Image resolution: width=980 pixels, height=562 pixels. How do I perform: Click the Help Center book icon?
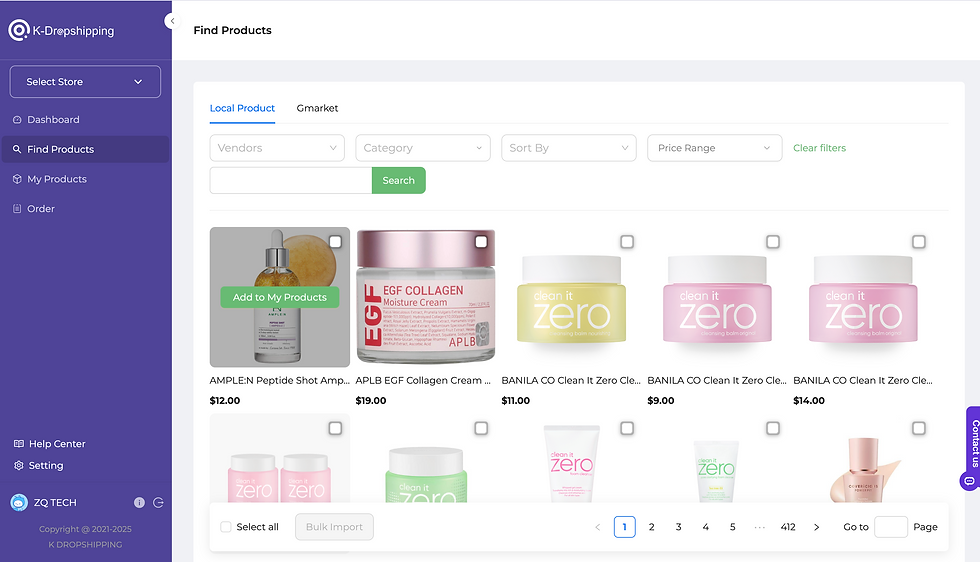19,444
